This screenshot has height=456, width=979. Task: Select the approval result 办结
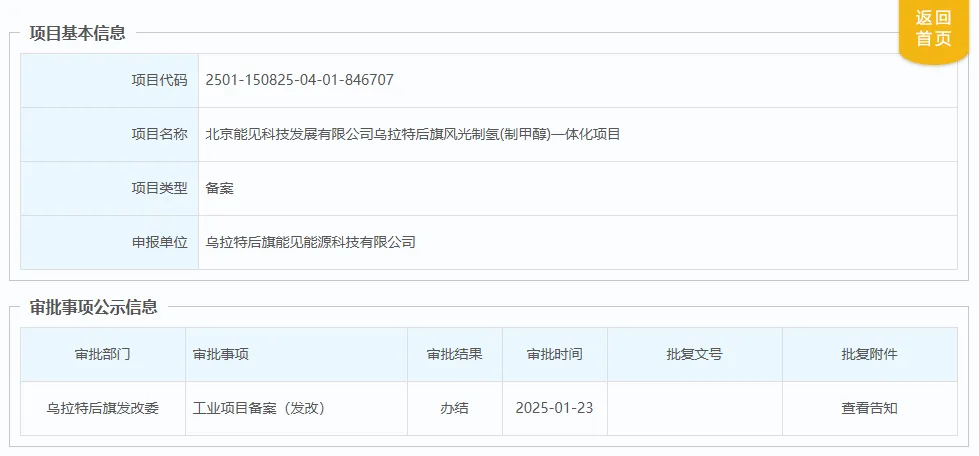(x=455, y=409)
